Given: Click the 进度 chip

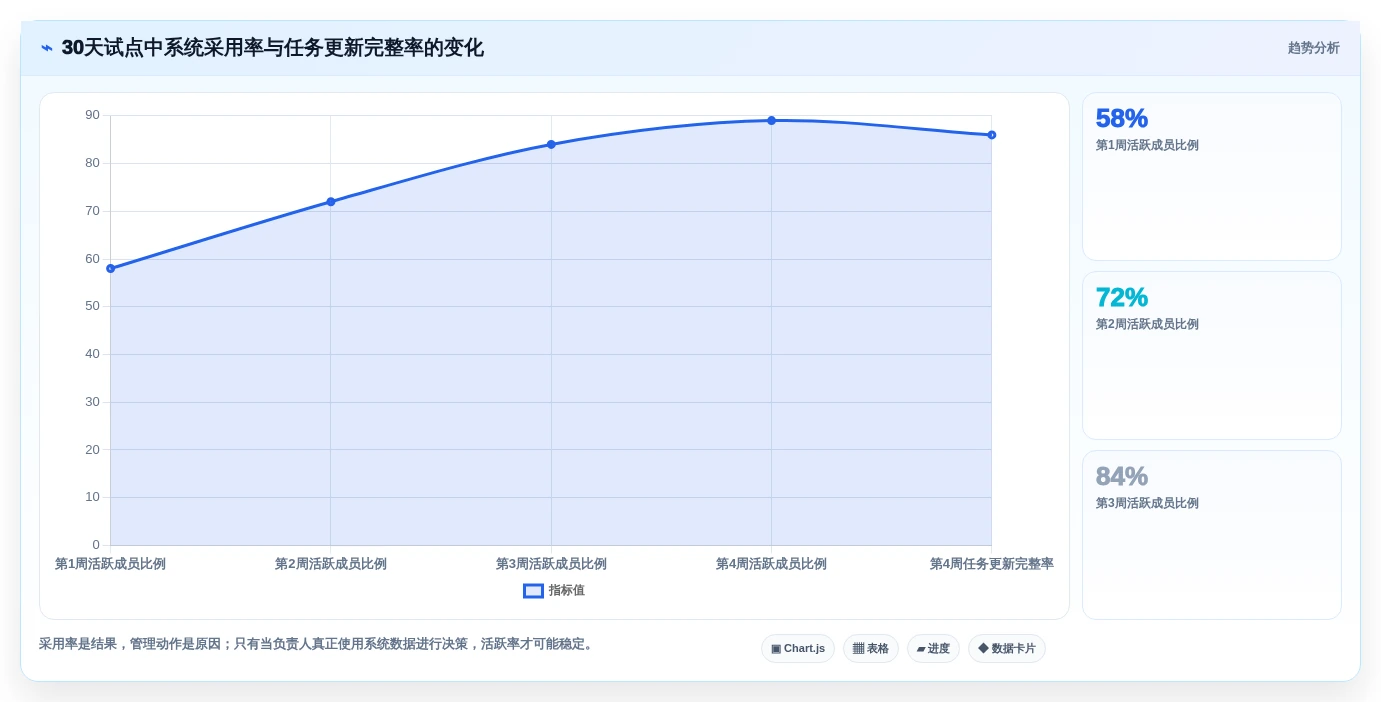Looking at the screenshot, I should [x=933, y=649].
